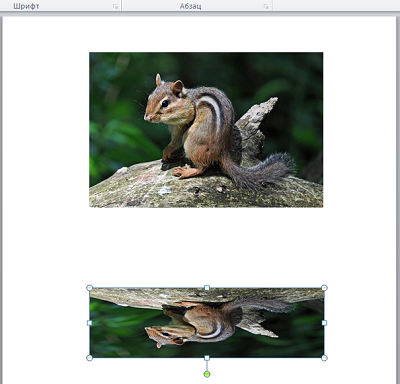Viewport: 400px width, 384px height.
Task: Click the top-middle sizing handle
Action: 207,288
